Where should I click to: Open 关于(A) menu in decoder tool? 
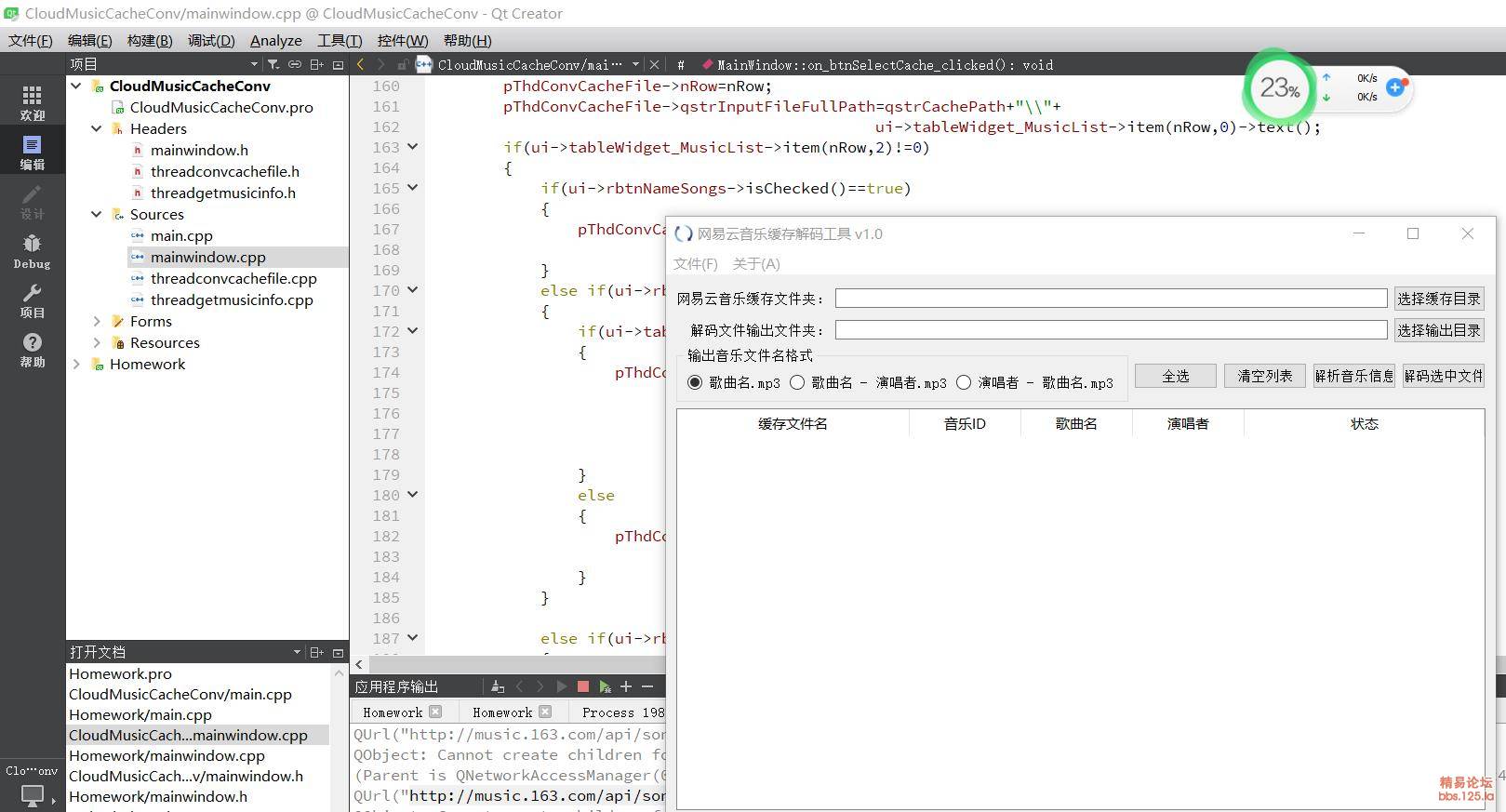pyautogui.click(x=756, y=264)
